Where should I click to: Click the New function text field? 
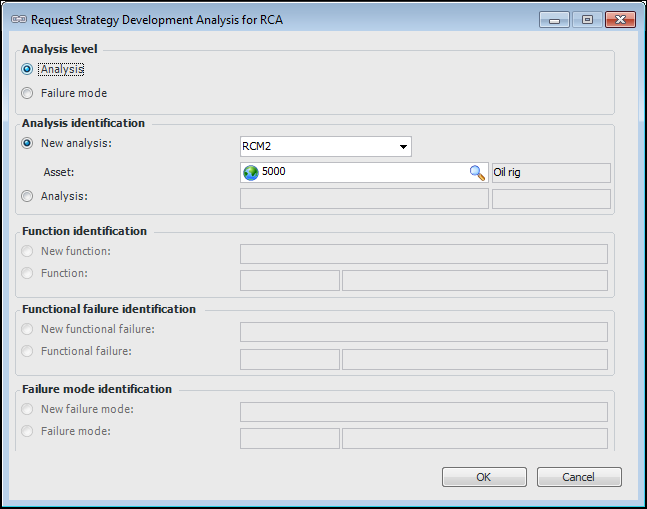coord(424,253)
